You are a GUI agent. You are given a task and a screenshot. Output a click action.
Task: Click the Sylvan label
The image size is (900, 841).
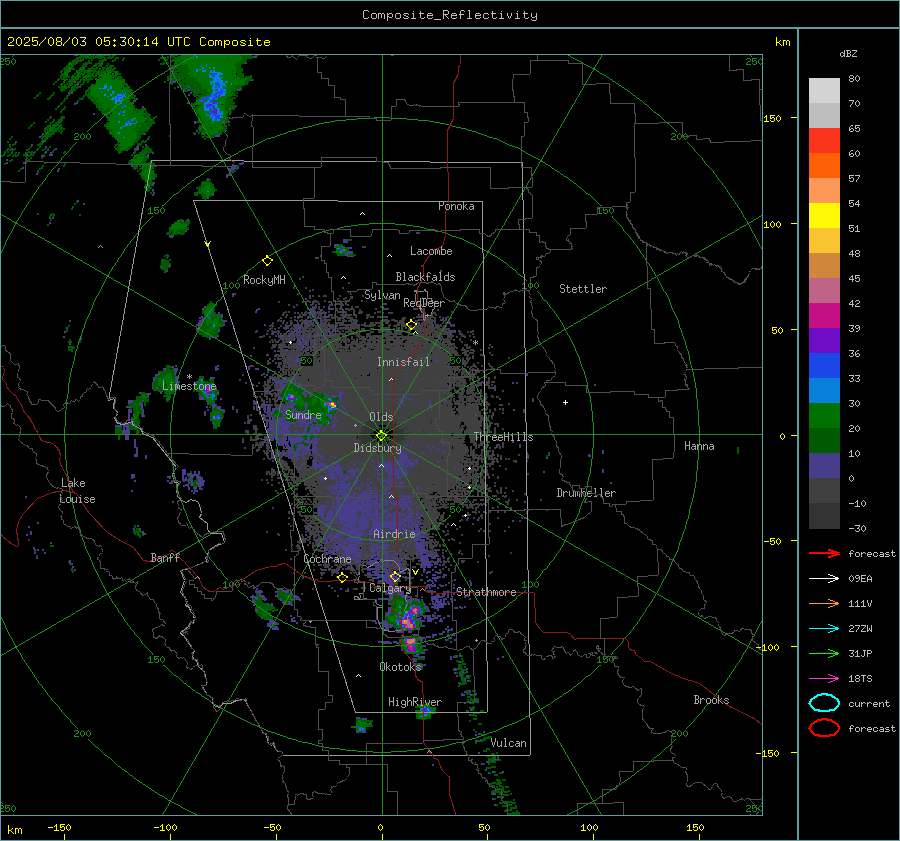click(x=382, y=295)
